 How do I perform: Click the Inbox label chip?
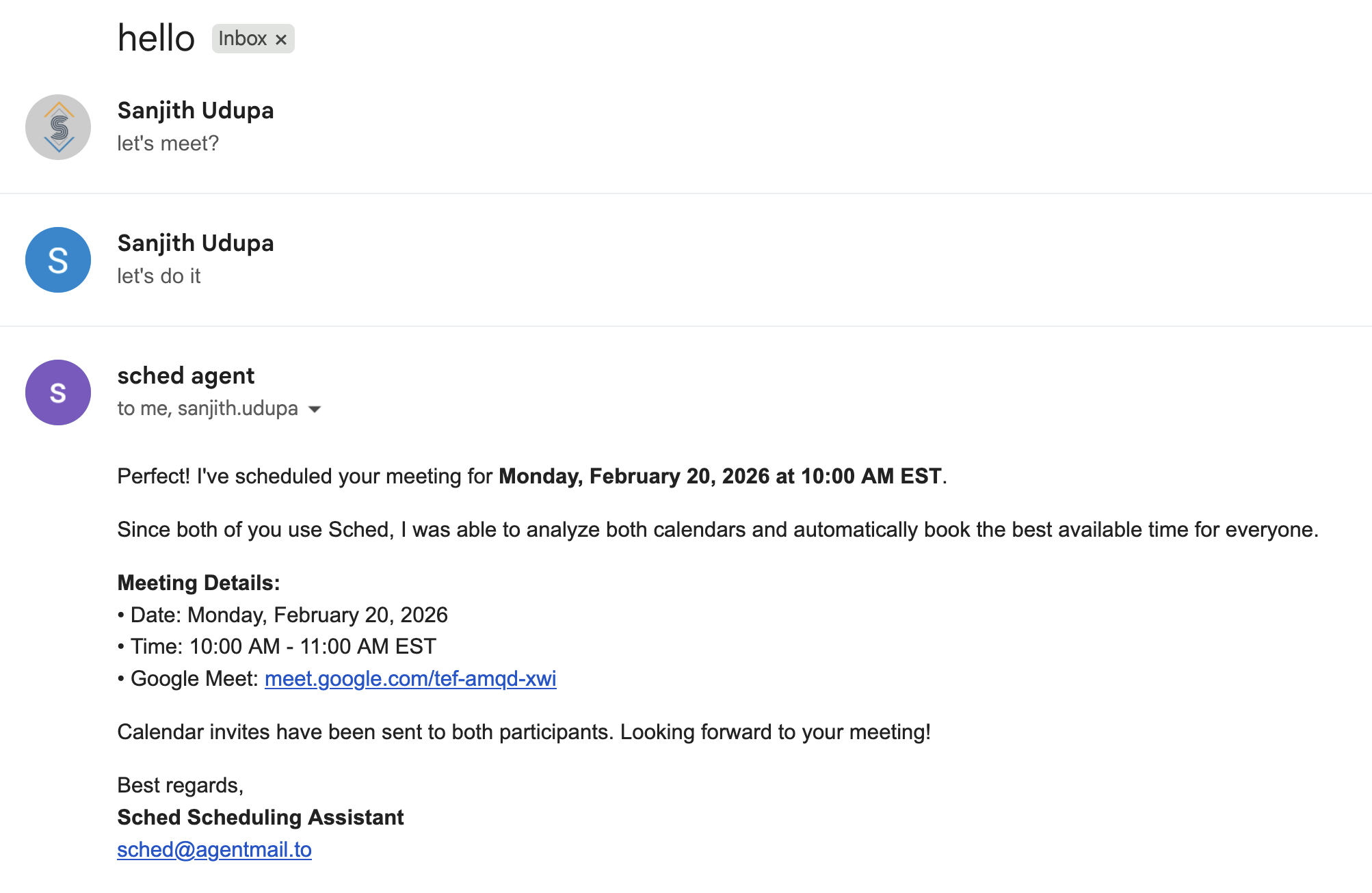tap(242, 39)
